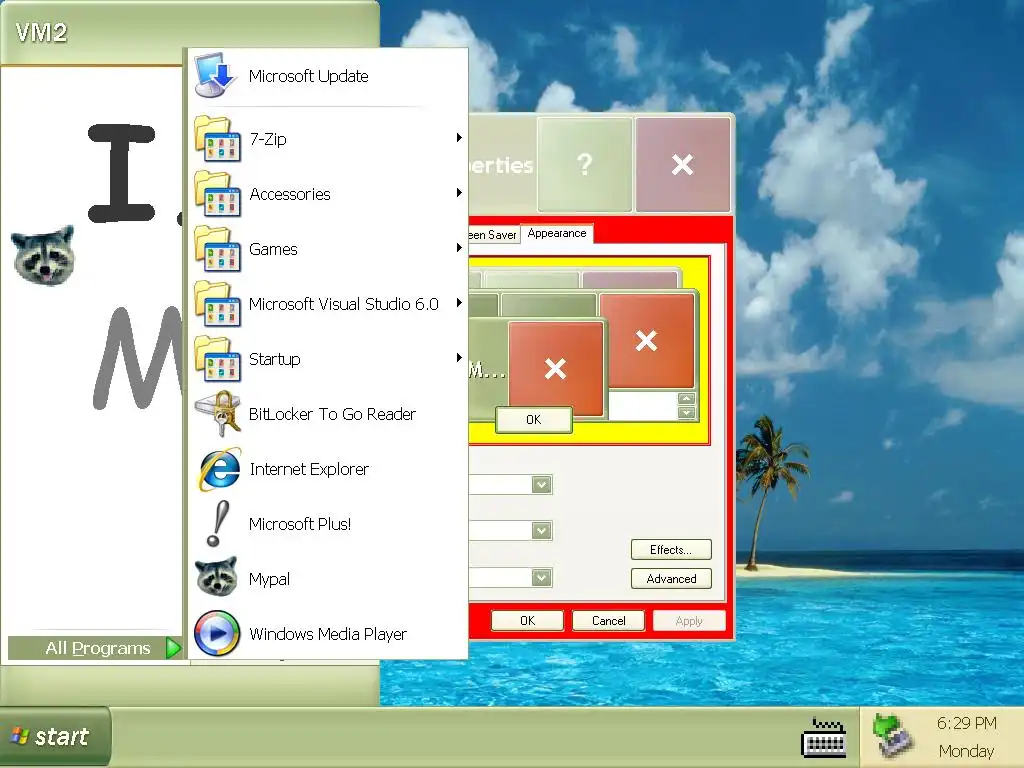Click the Accessories folder icon
This screenshot has height=768, width=1024.
[218, 193]
